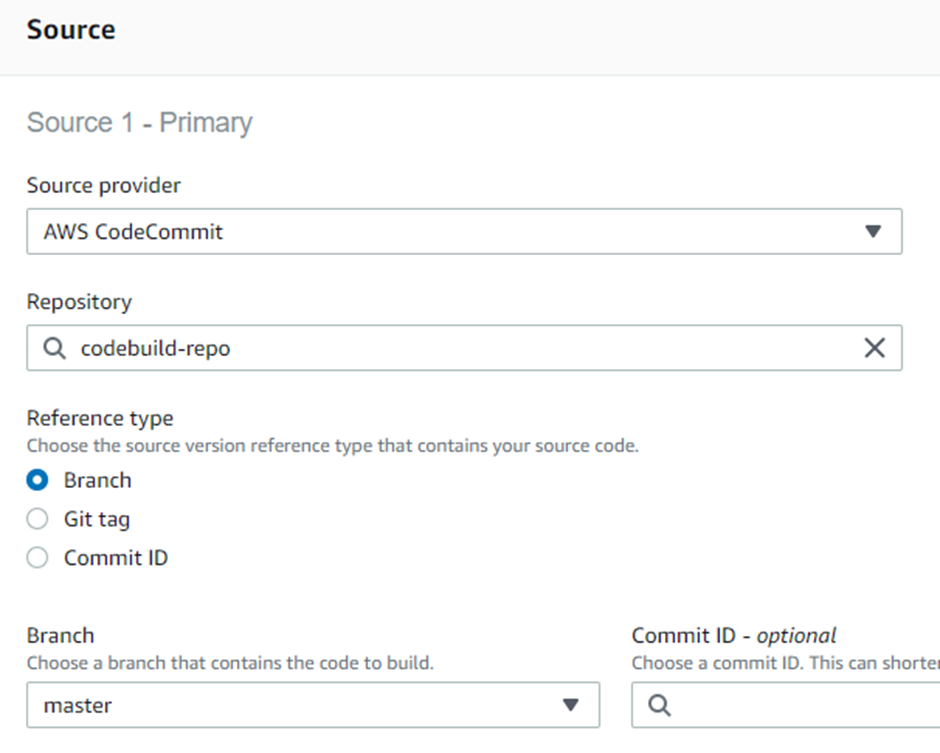940x753 pixels.
Task: Click the "Git tag" option label text
Action: (97, 519)
